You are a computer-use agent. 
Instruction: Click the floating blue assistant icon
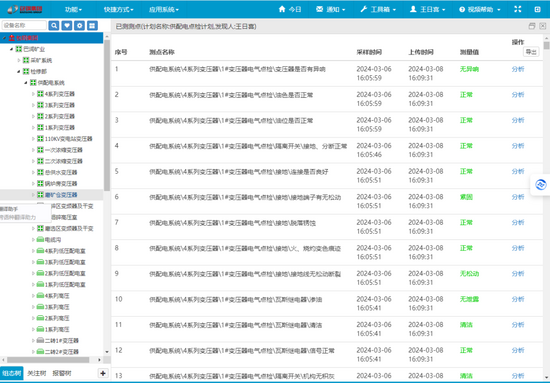click(541, 184)
